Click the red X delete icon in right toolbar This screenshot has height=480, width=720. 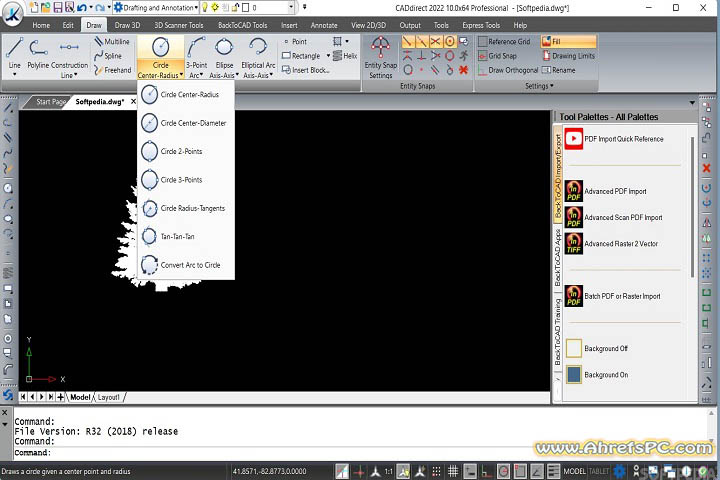(x=707, y=169)
